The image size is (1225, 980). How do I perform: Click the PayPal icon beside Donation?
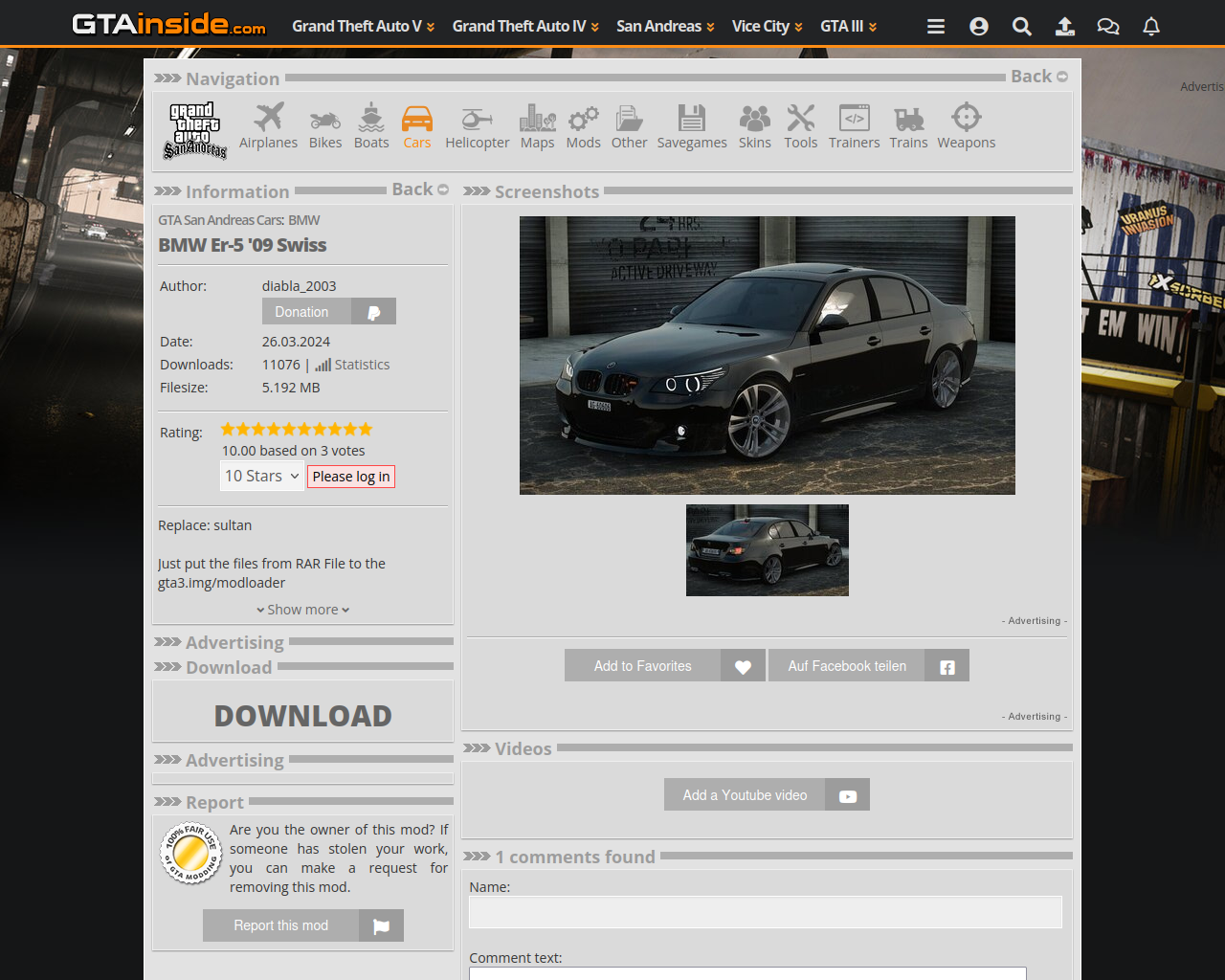[373, 312]
